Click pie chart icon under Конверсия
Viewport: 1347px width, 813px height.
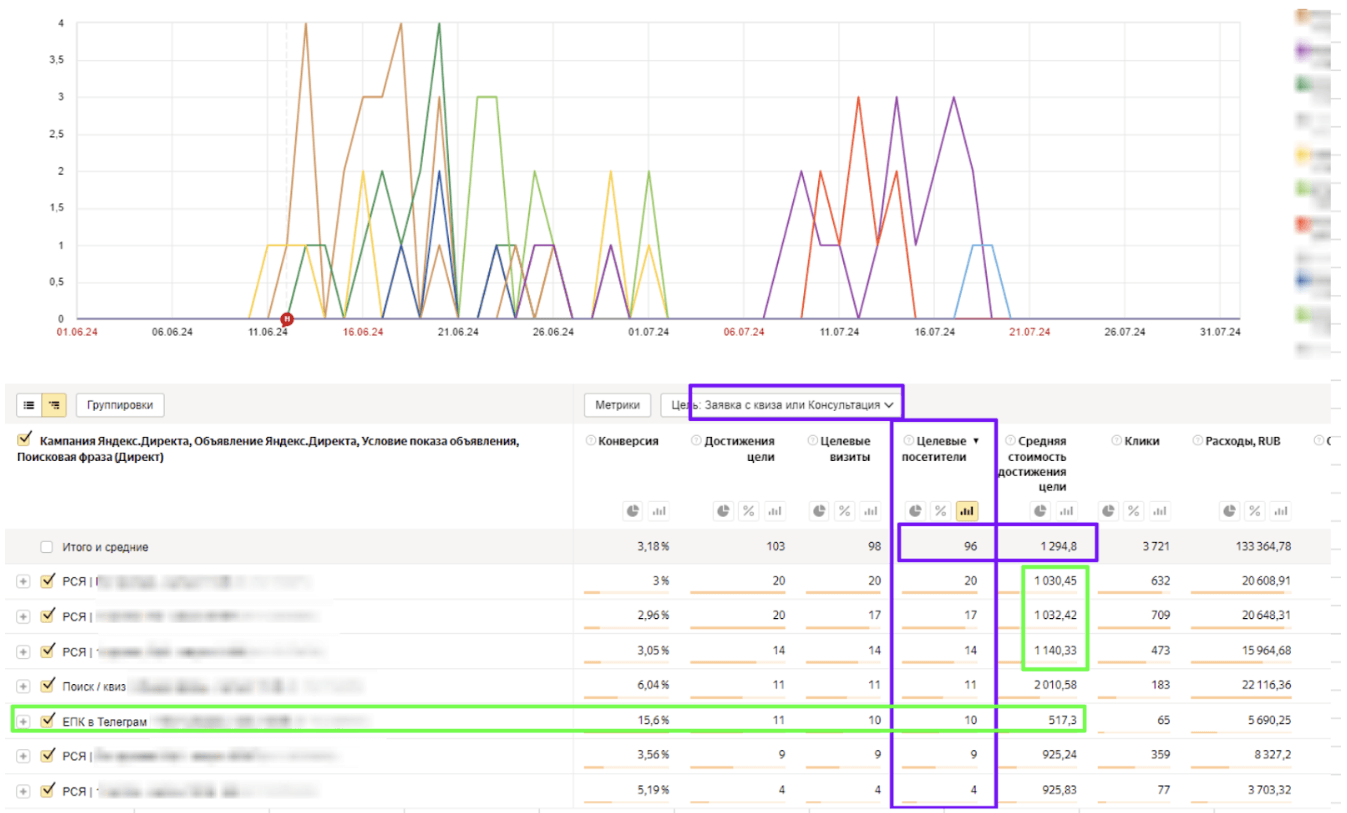coord(633,511)
